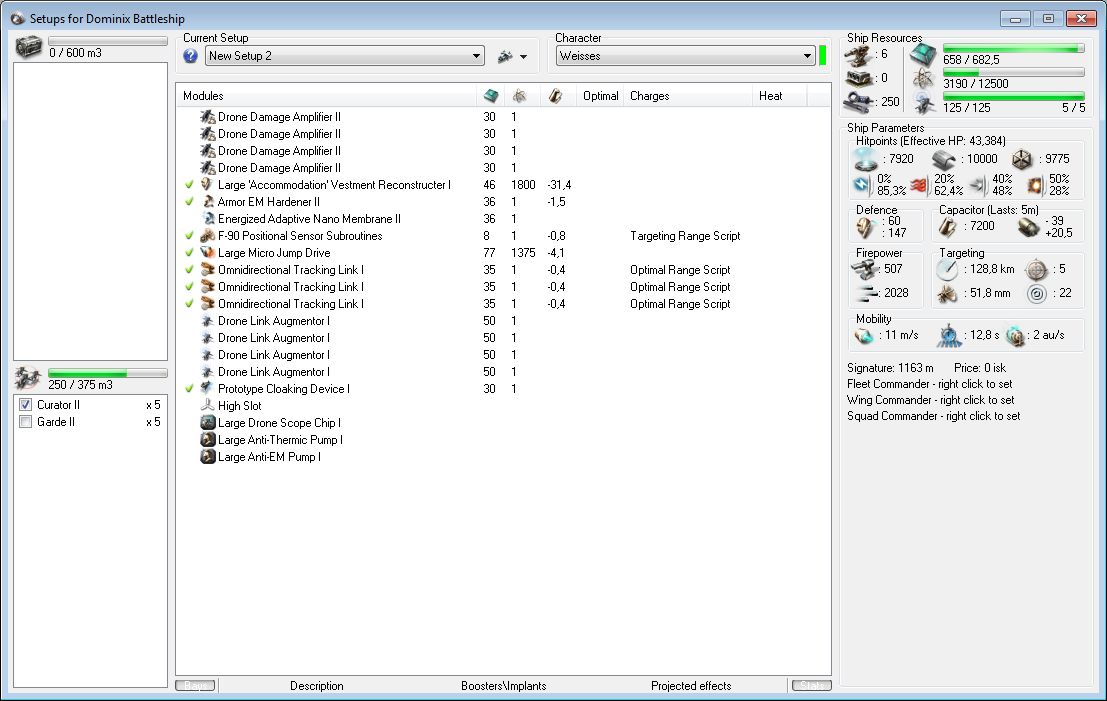Sort by CPU column header icon
1107x701 pixels.
coord(490,96)
